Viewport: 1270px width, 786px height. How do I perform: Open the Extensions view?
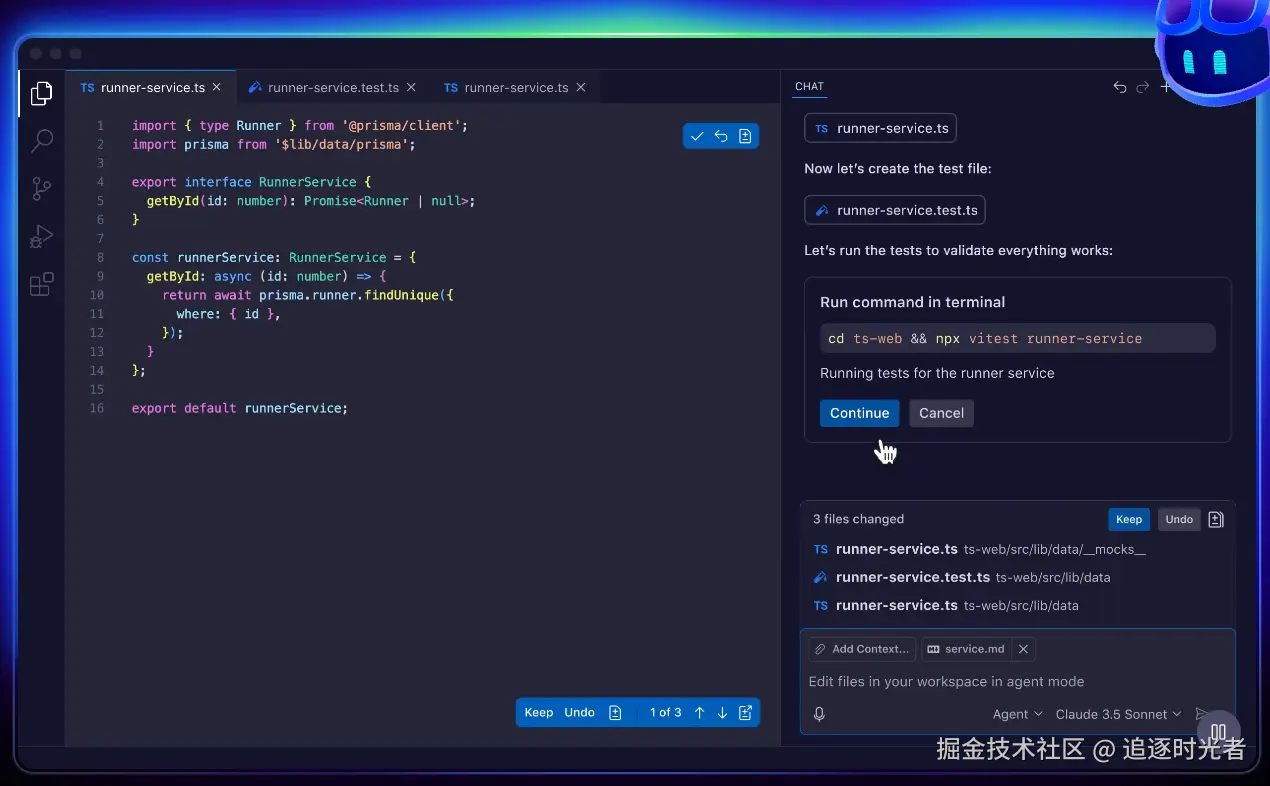pos(41,285)
